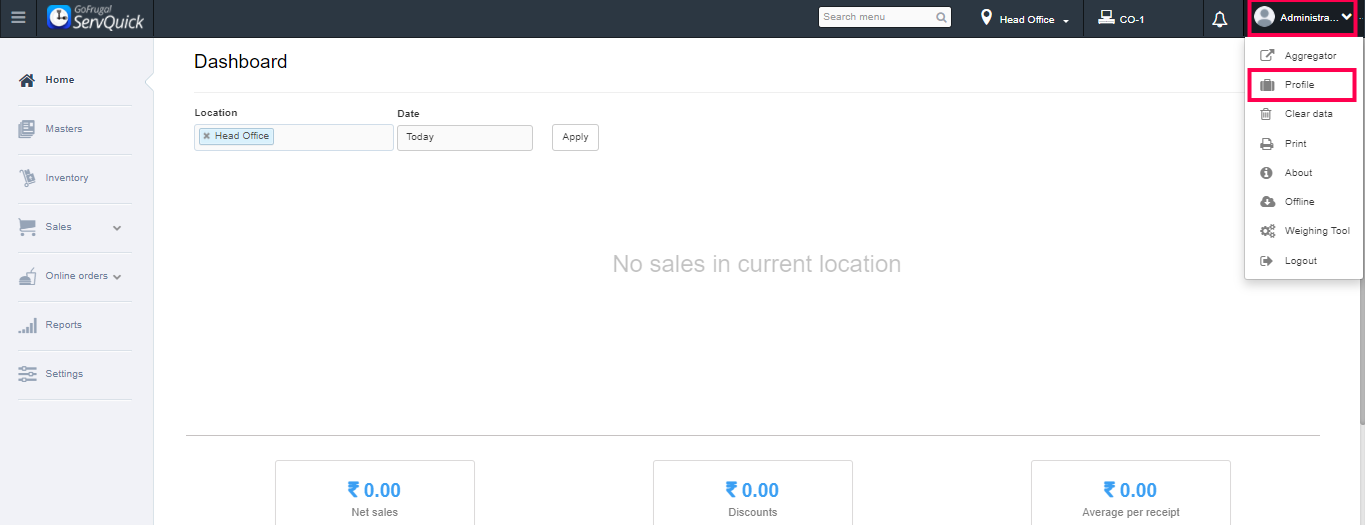1365x525 pixels.
Task: Open the Head Office location dropdown
Action: [x=1026, y=19]
